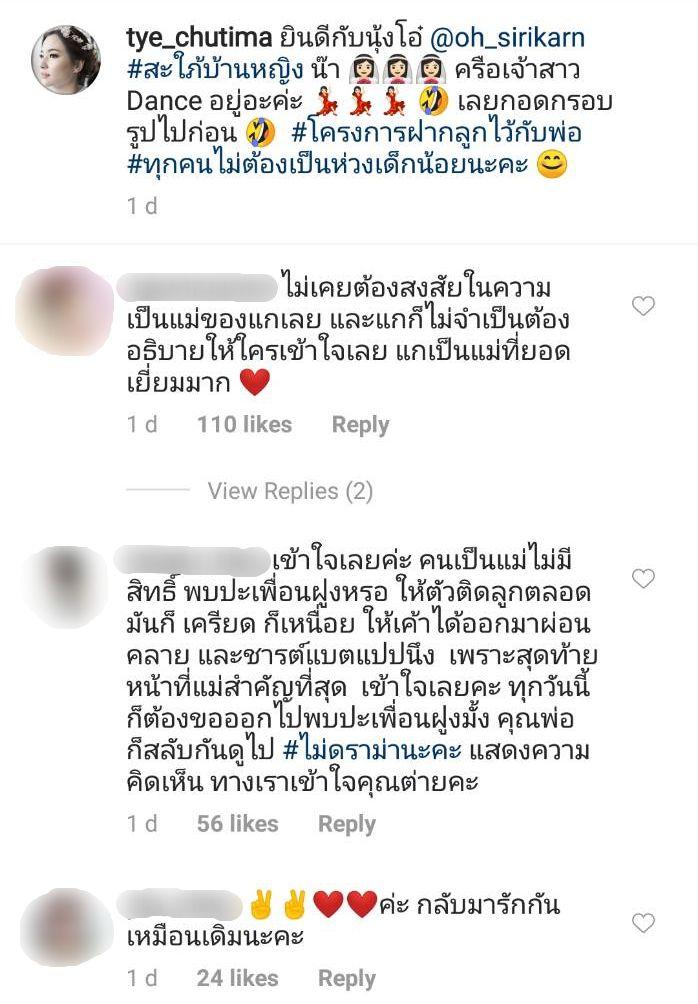Image resolution: width=698 pixels, height=1004 pixels.
Task: Reply to the comment with 24 likes
Action: pyautogui.click(x=346, y=978)
